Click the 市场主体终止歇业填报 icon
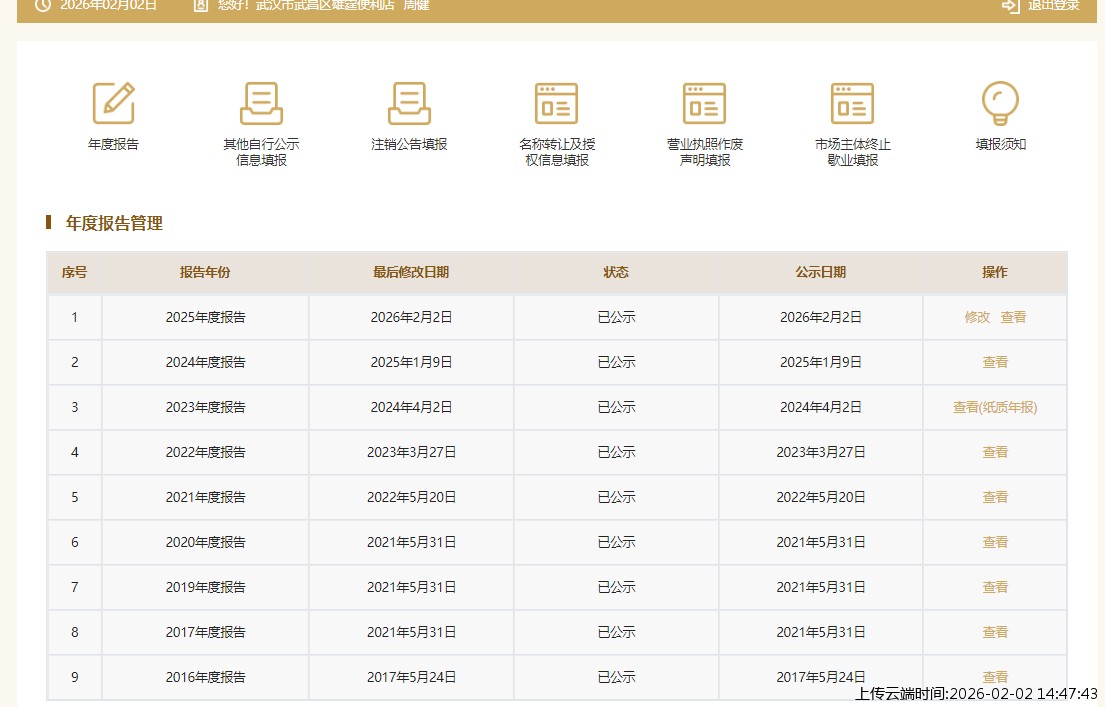1105x707 pixels. click(852, 103)
